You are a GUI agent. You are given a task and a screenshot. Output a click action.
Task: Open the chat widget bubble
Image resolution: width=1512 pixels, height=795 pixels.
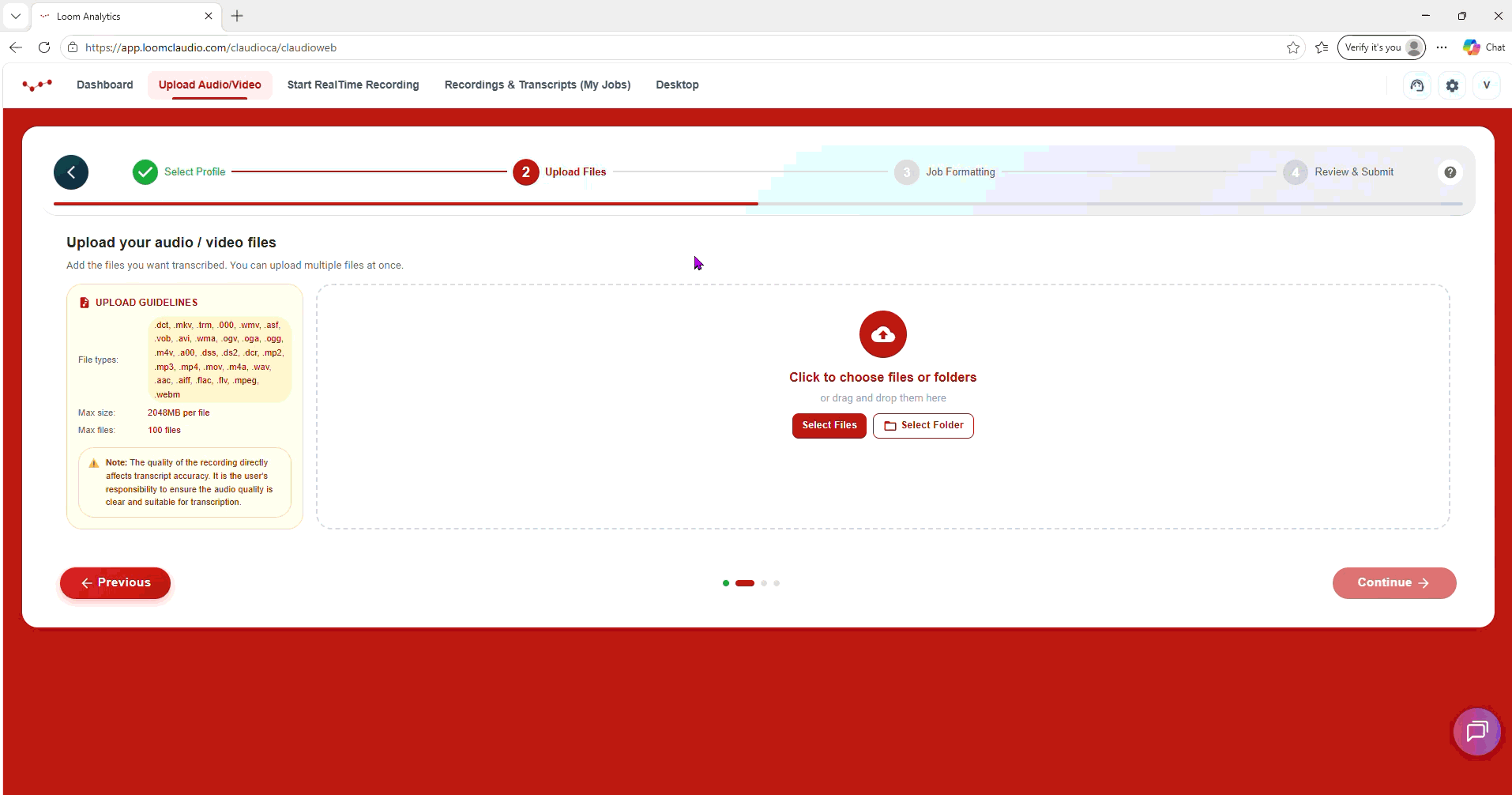[x=1477, y=732]
